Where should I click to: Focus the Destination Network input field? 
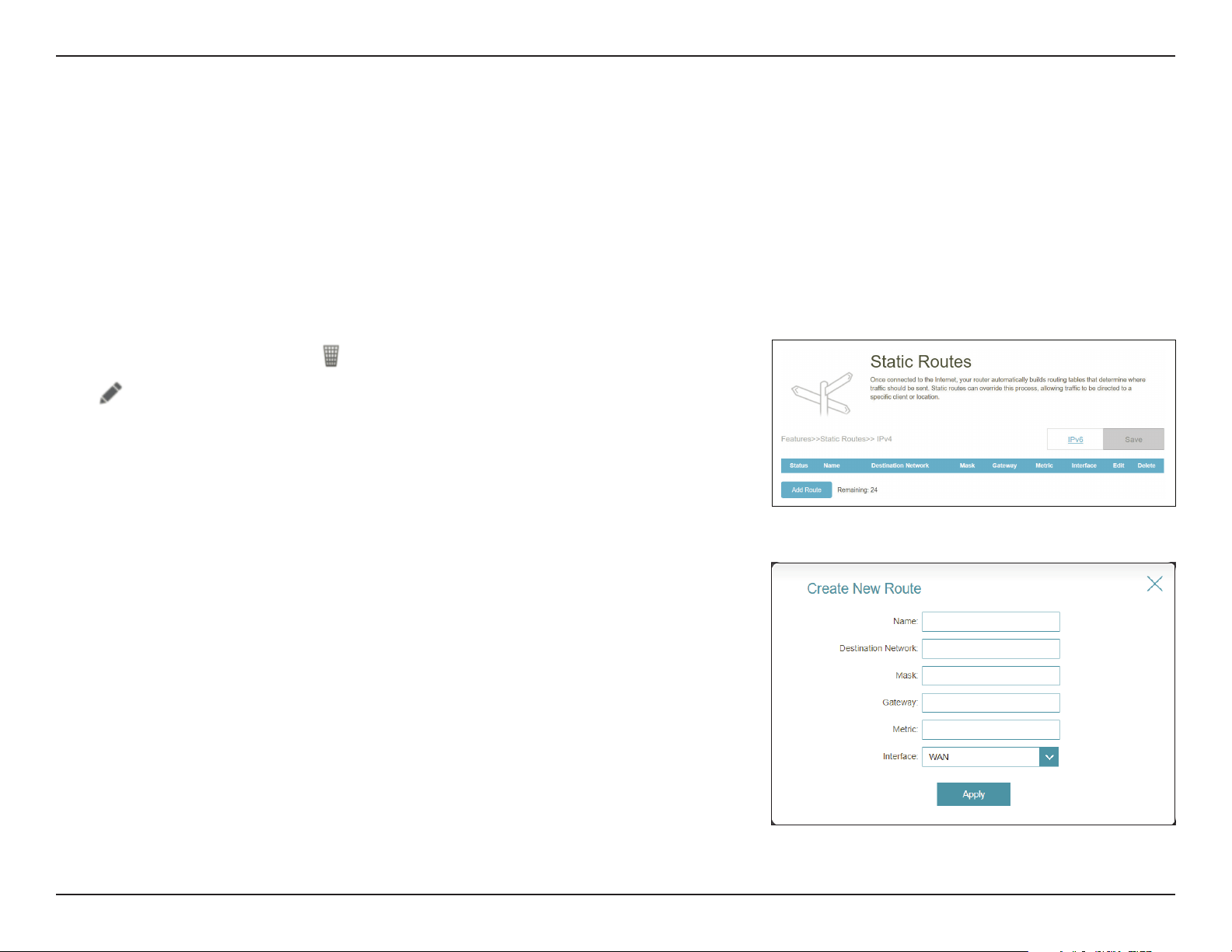(990, 649)
